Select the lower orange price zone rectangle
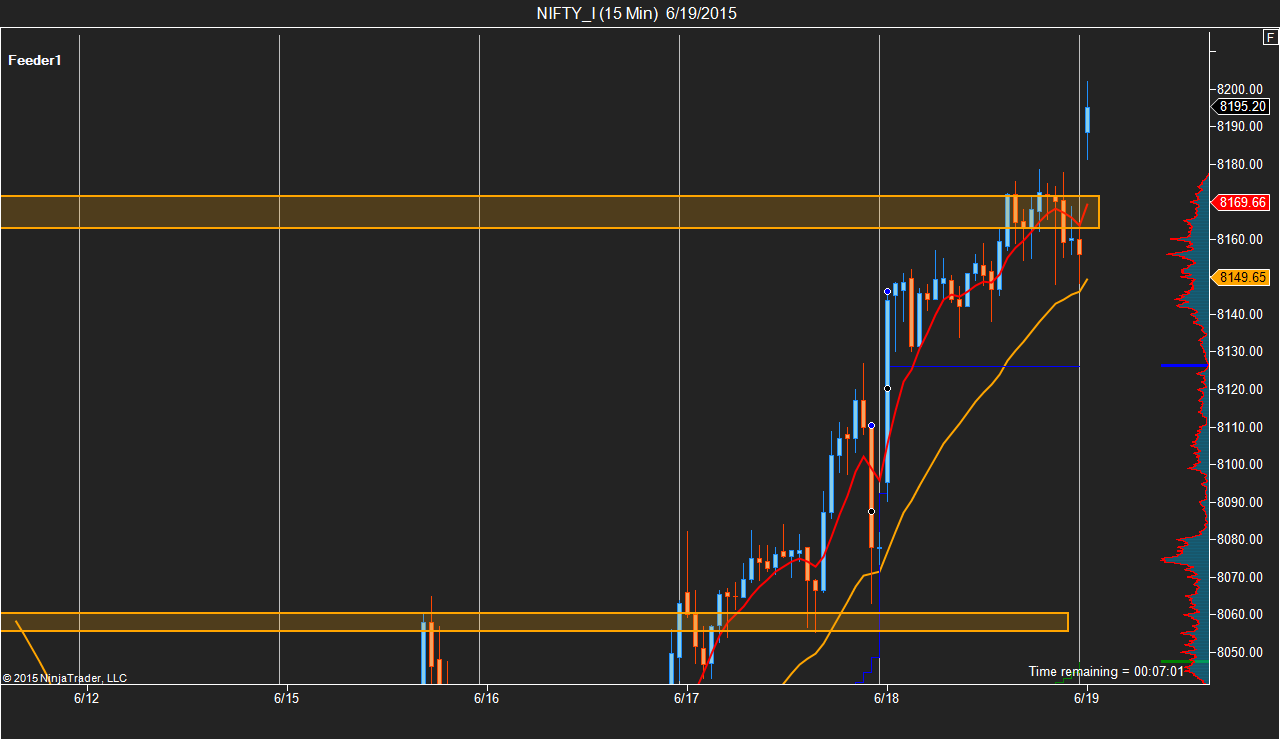1280x740 pixels. click(x=534, y=622)
